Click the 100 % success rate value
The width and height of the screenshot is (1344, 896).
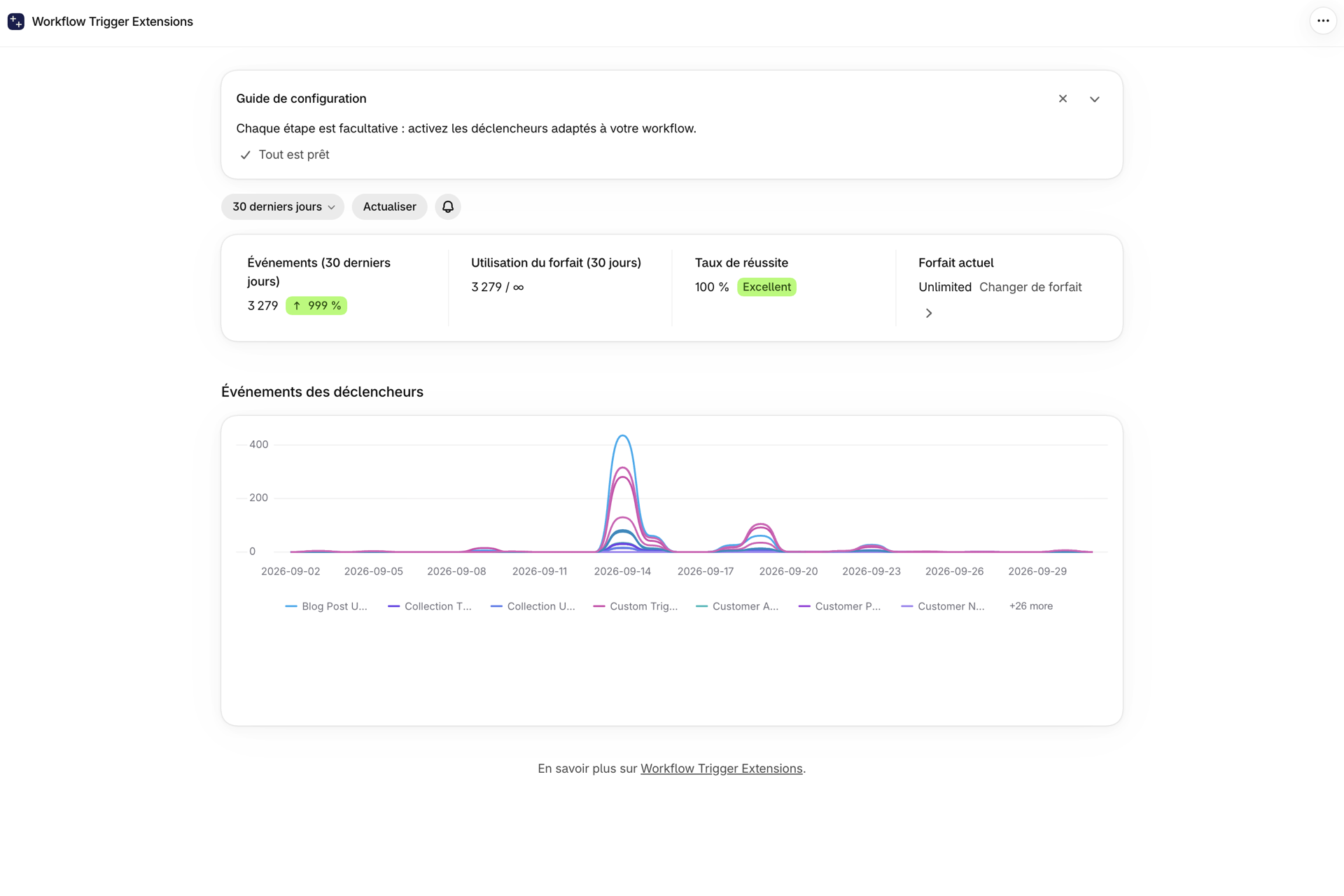(712, 287)
